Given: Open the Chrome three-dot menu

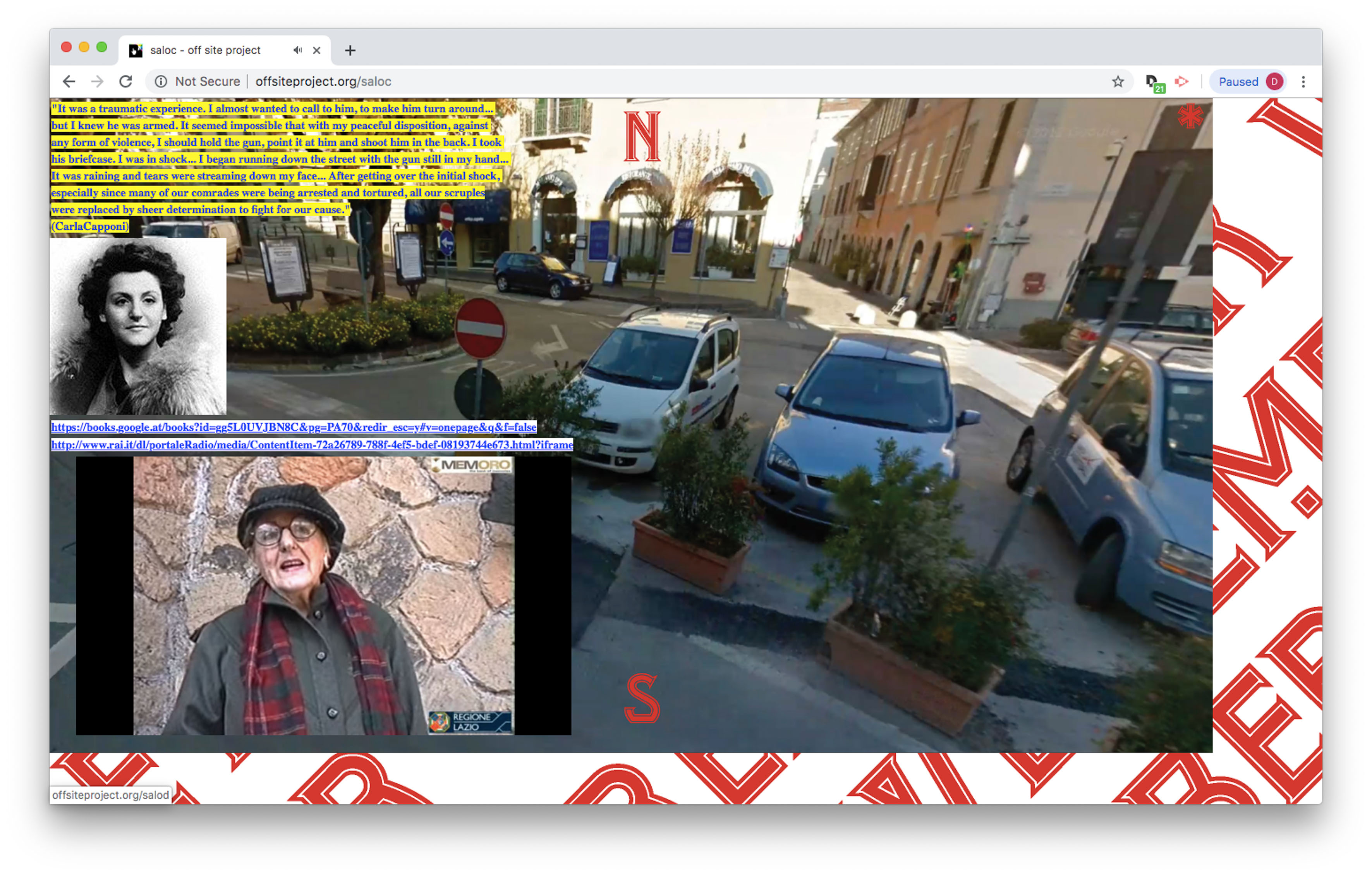Looking at the screenshot, I should pos(1303,81).
